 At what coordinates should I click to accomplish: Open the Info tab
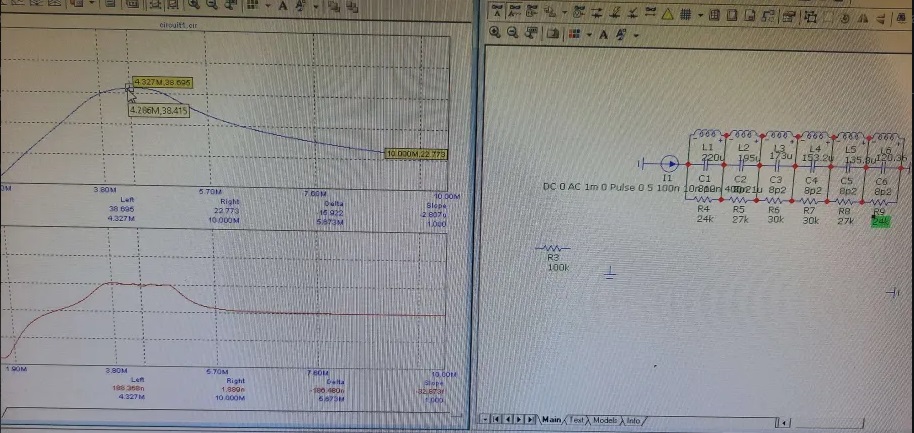tap(634, 420)
